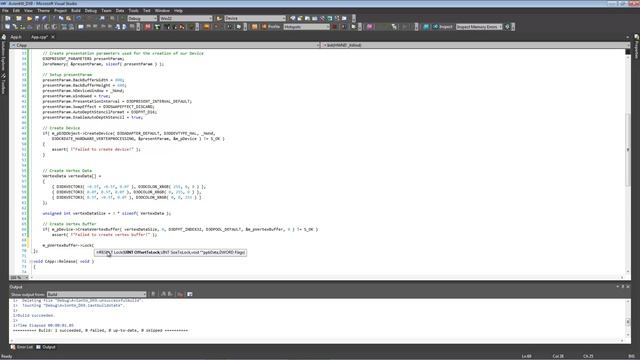Viewport: 640px width, 360px height.
Task: Open the Debug menu
Action: click(x=91, y=11)
